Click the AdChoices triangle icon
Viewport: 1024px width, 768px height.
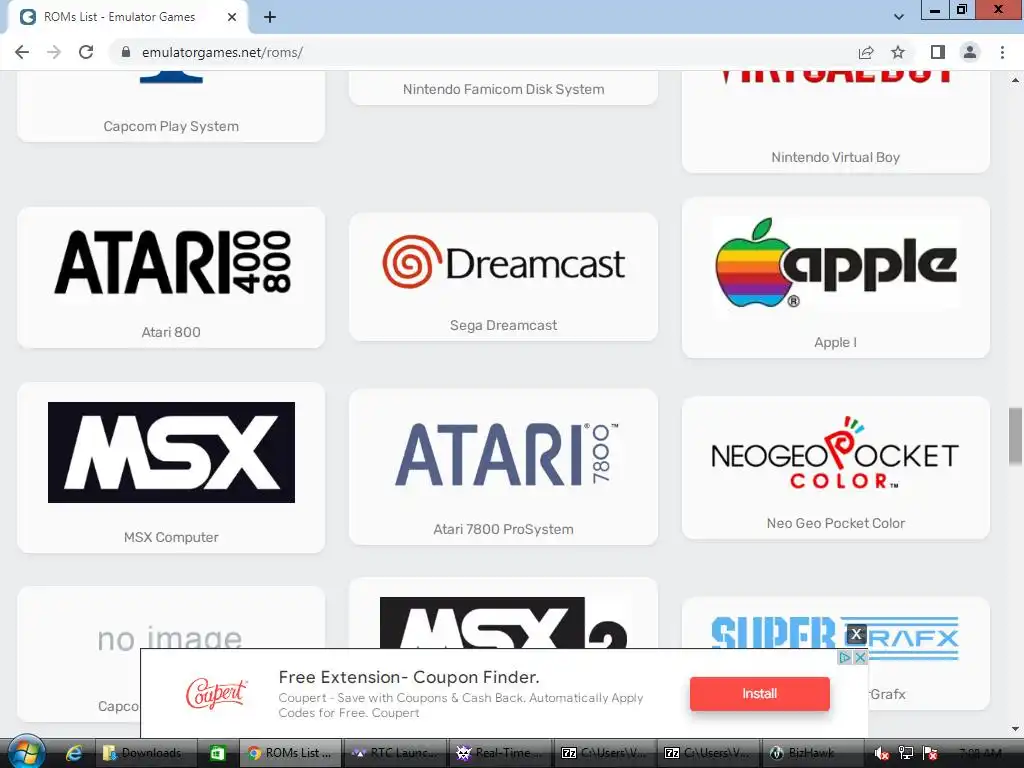tap(844, 658)
